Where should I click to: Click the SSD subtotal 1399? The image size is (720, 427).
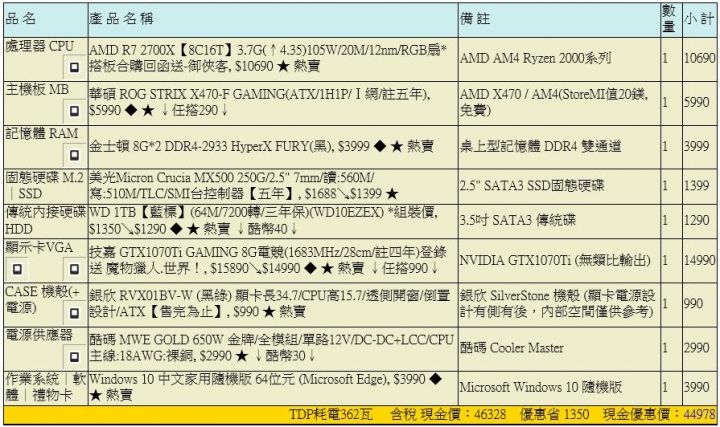697,185
